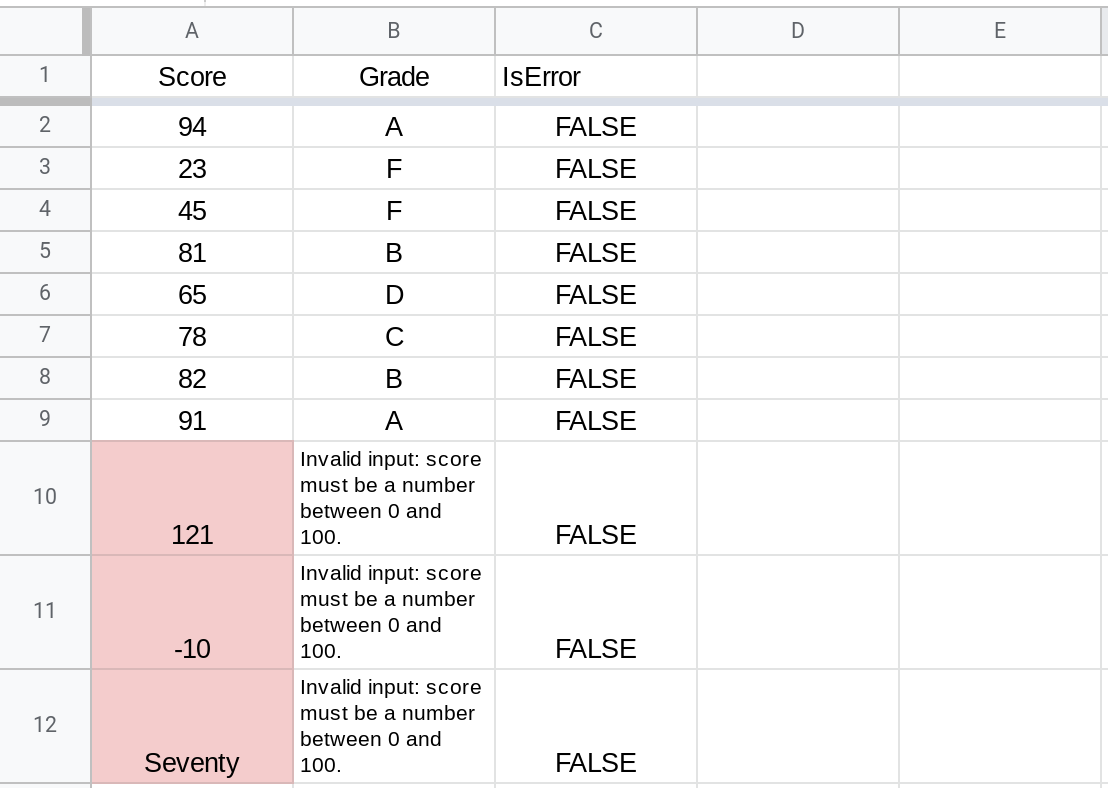Select grade A next to score 91
The height and width of the screenshot is (788, 1108).
394,421
